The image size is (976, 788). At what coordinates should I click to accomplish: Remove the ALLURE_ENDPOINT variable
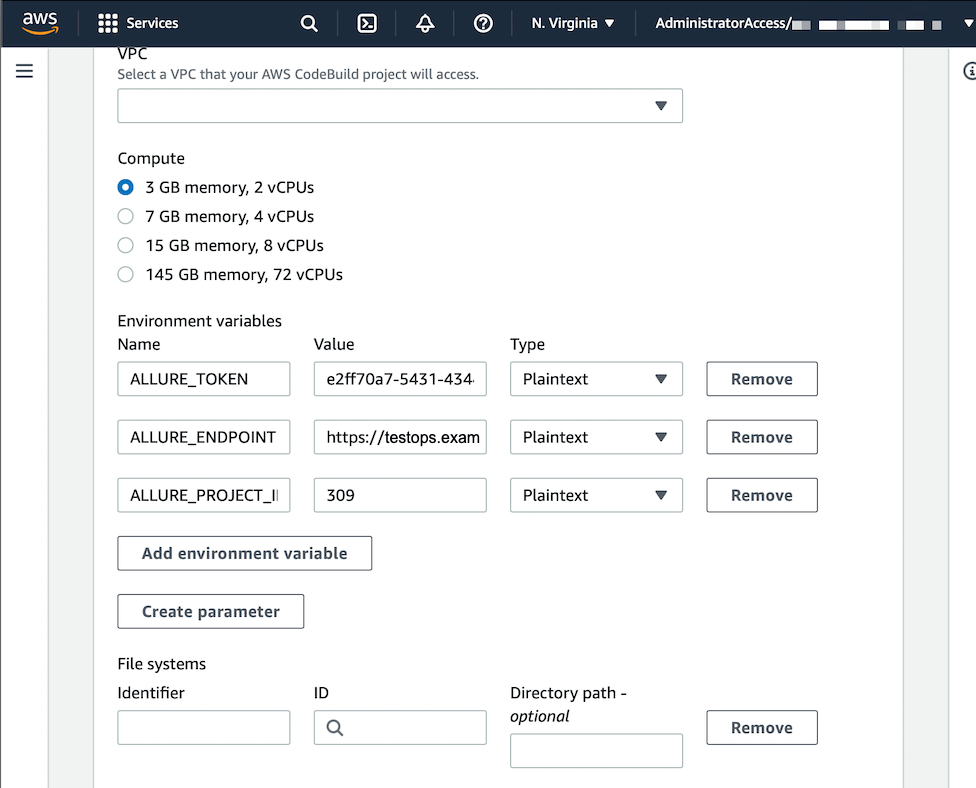(x=761, y=437)
